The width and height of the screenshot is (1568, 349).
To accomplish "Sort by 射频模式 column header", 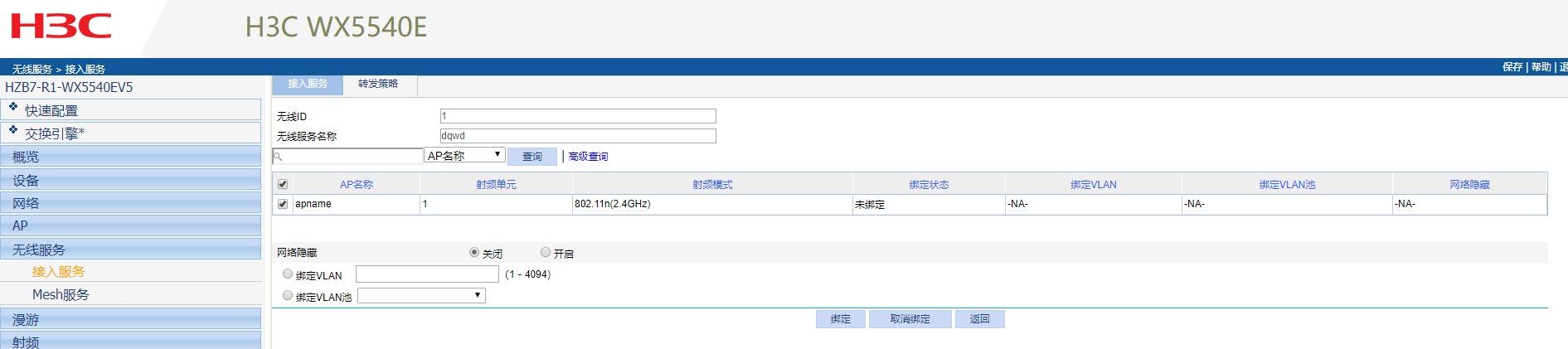I will [712, 184].
